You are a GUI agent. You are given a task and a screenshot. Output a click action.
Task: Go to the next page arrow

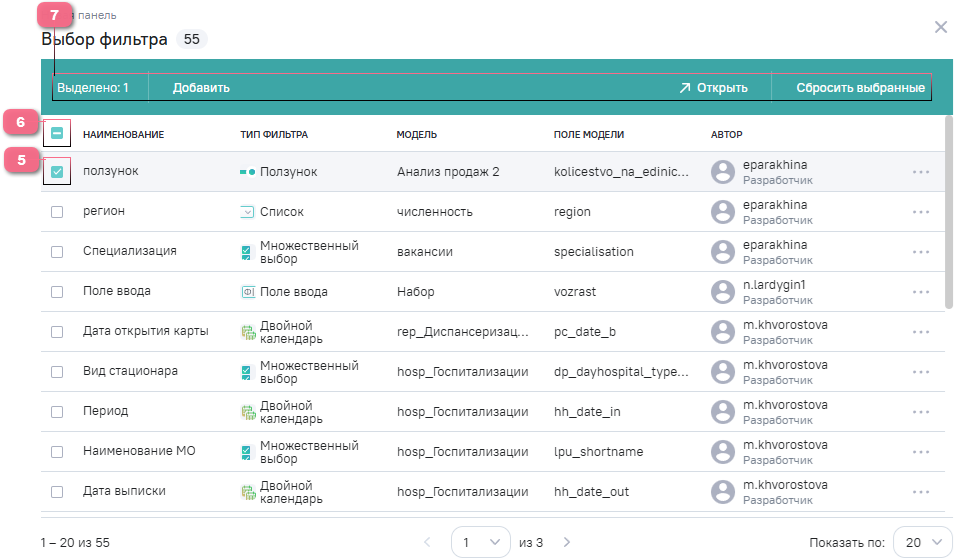[x=567, y=542]
